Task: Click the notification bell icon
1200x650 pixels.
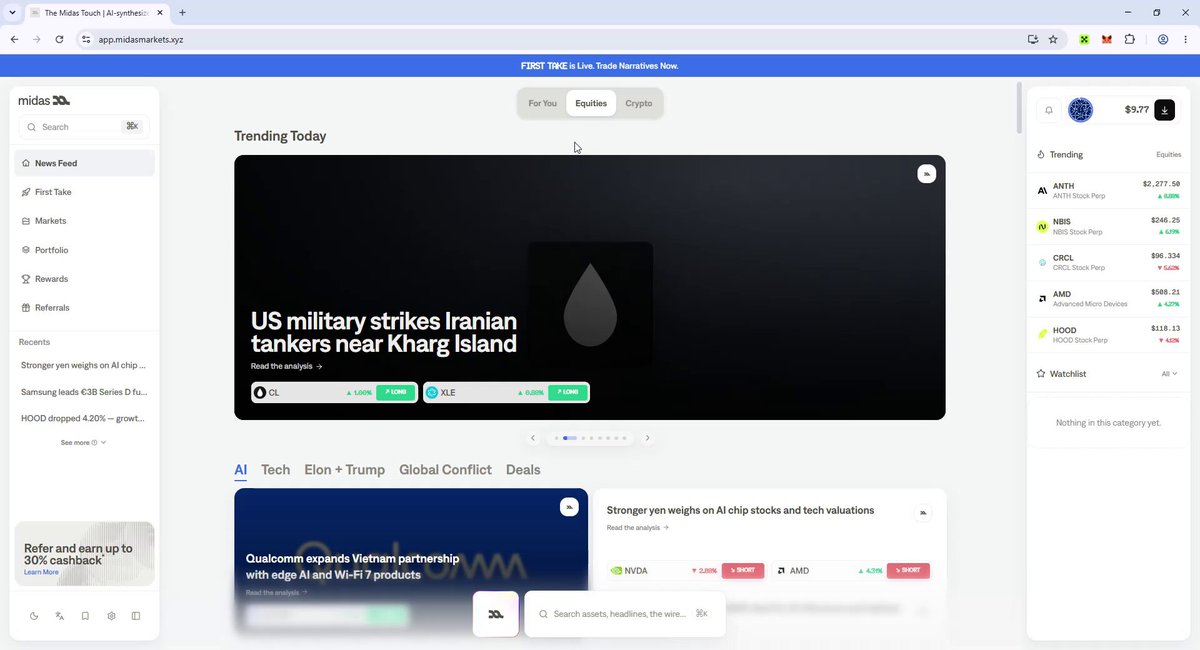Action: click(1049, 110)
